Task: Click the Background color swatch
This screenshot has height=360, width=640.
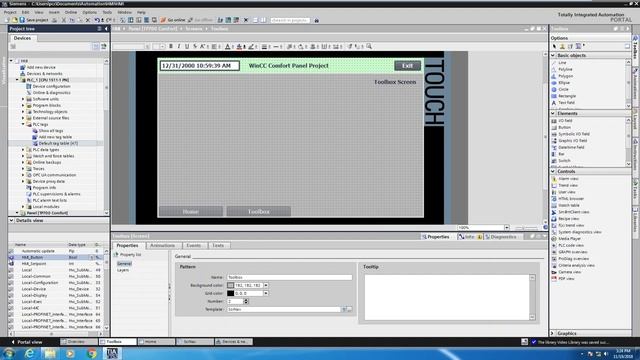Action: 231,285
